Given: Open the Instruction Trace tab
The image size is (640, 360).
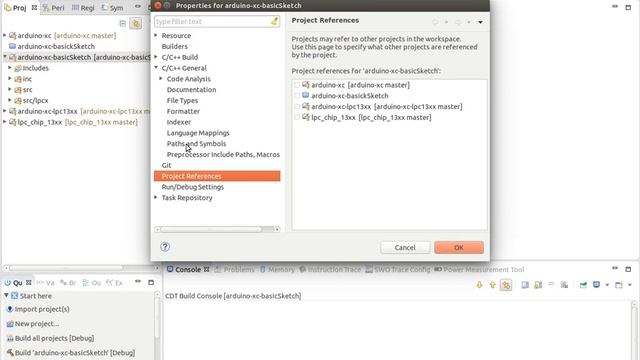Looking at the screenshot, I should (330, 269).
